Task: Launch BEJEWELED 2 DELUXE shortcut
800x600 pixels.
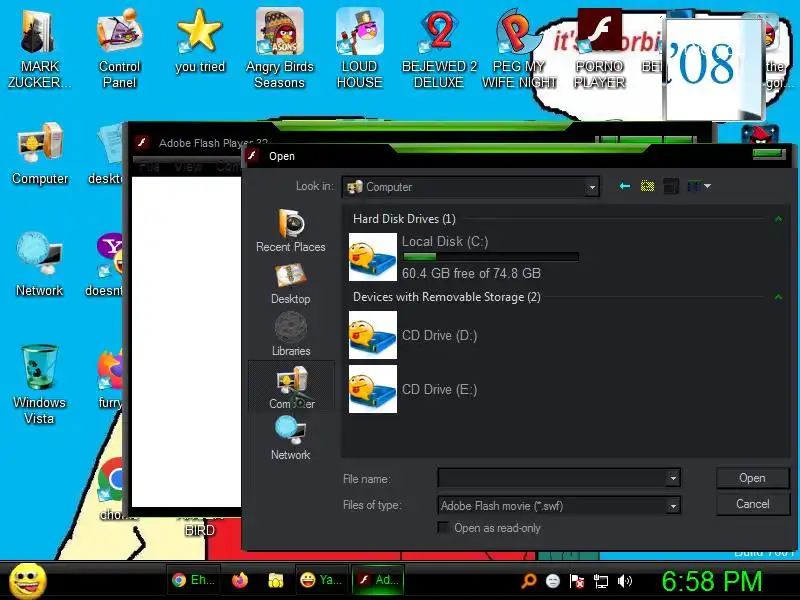Action: tap(439, 48)
